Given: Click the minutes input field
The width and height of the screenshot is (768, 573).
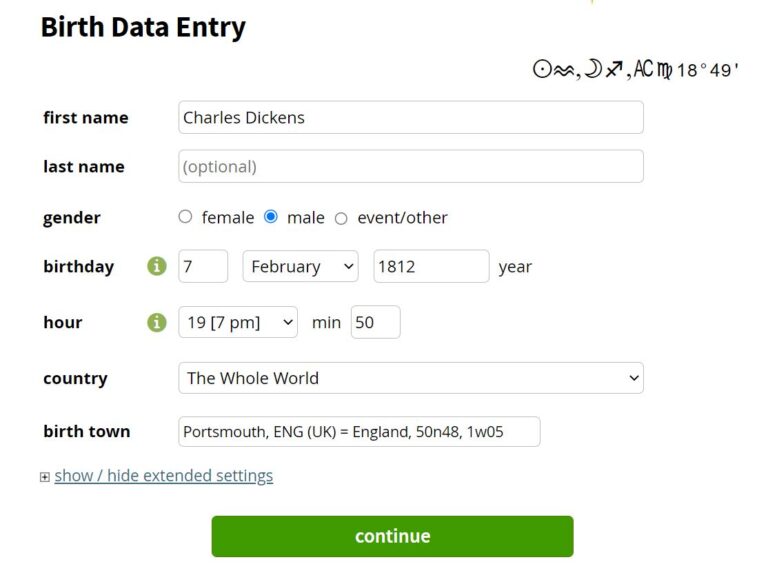Looking at the screenshot, I should pos(375,323).
